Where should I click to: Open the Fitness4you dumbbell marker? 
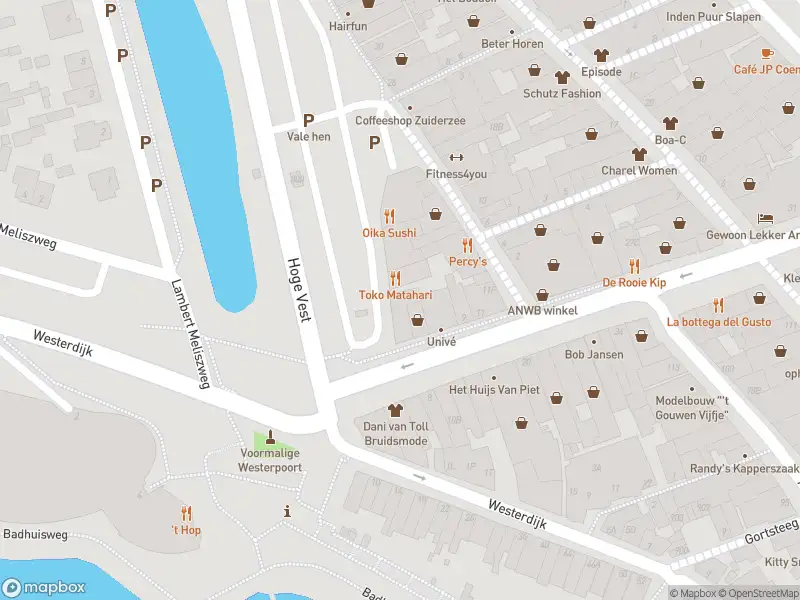pyautogui.click(x=456, y=157)
